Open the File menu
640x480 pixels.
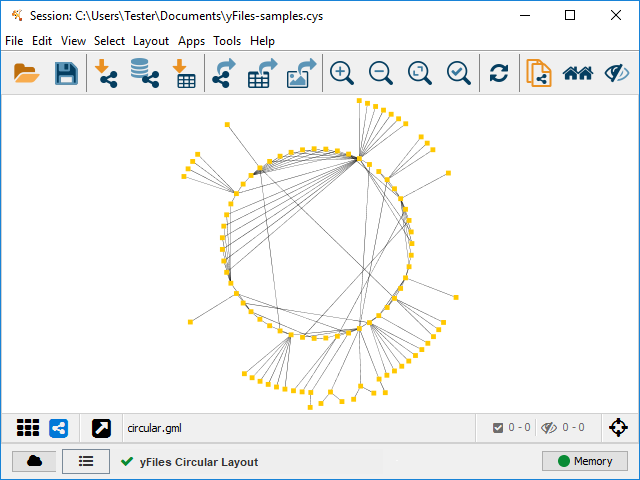click(14, 41)
